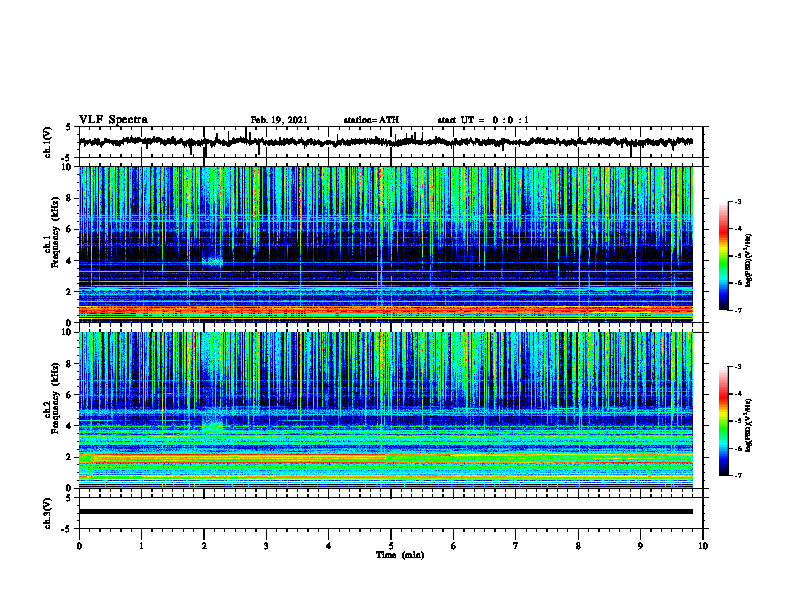
Task: Click time axis tick label "3"
Action: pyautogui.click(x=266, y=546)
